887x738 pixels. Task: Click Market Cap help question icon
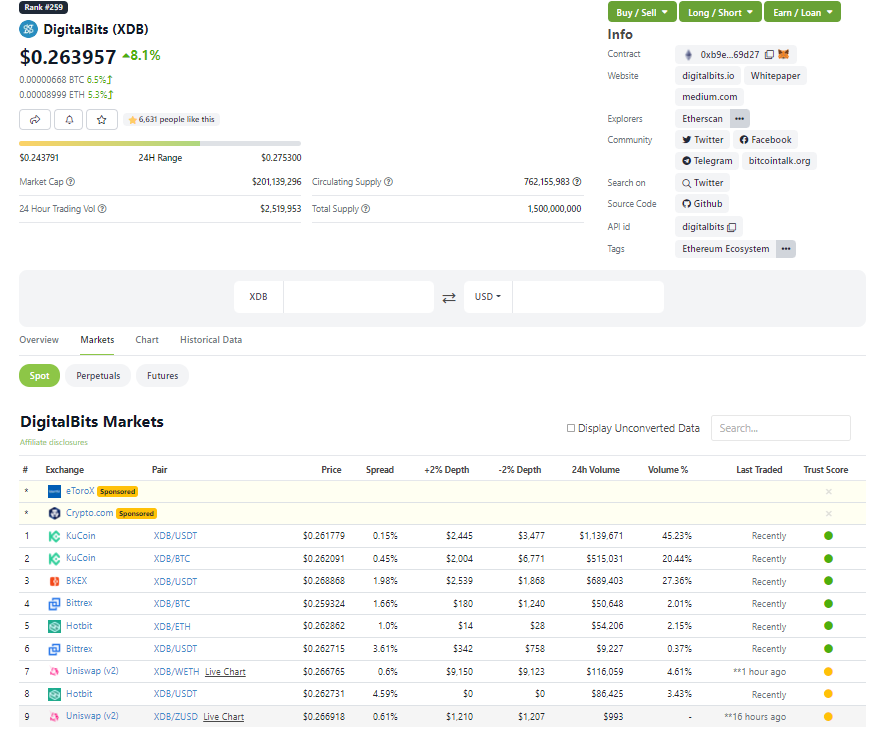(x=70, y=182)
